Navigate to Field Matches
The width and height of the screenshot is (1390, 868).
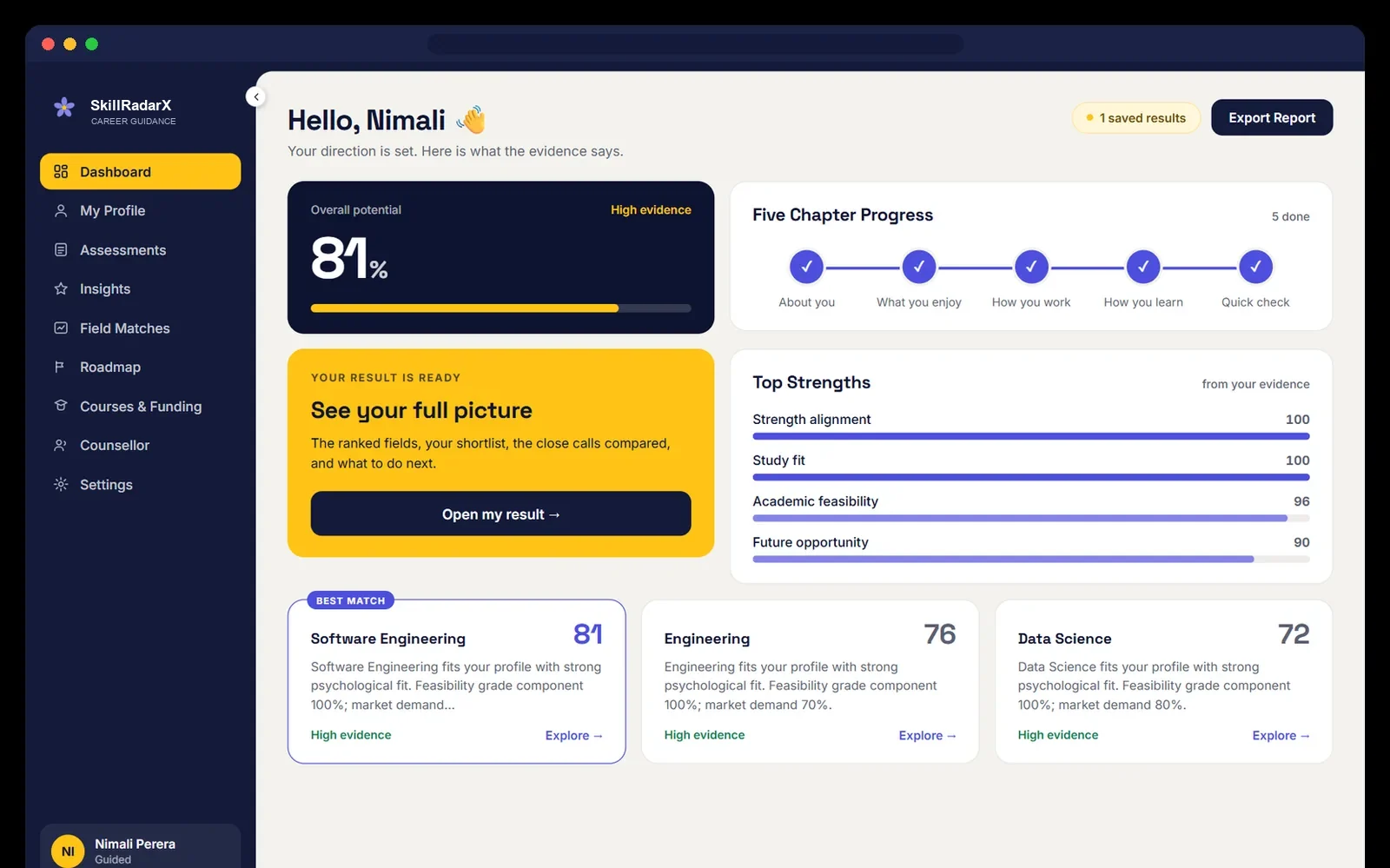coord(141,328)
